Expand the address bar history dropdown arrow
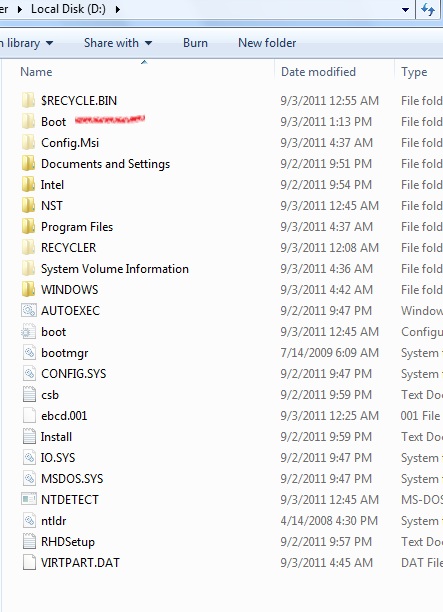Image resolution: width=443 pixels, height=612 pixels. point(406,9)
